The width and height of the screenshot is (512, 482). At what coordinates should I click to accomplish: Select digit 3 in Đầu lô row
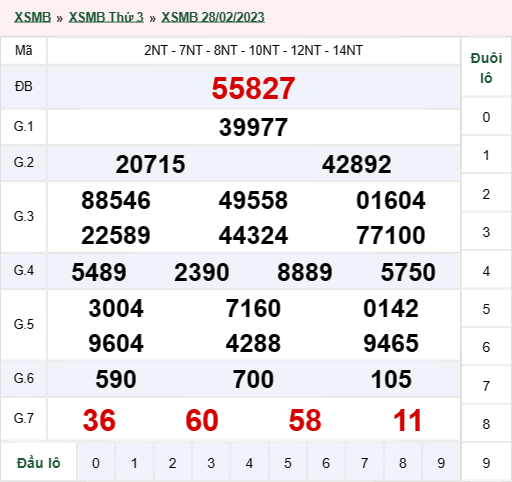pos(211,463)
